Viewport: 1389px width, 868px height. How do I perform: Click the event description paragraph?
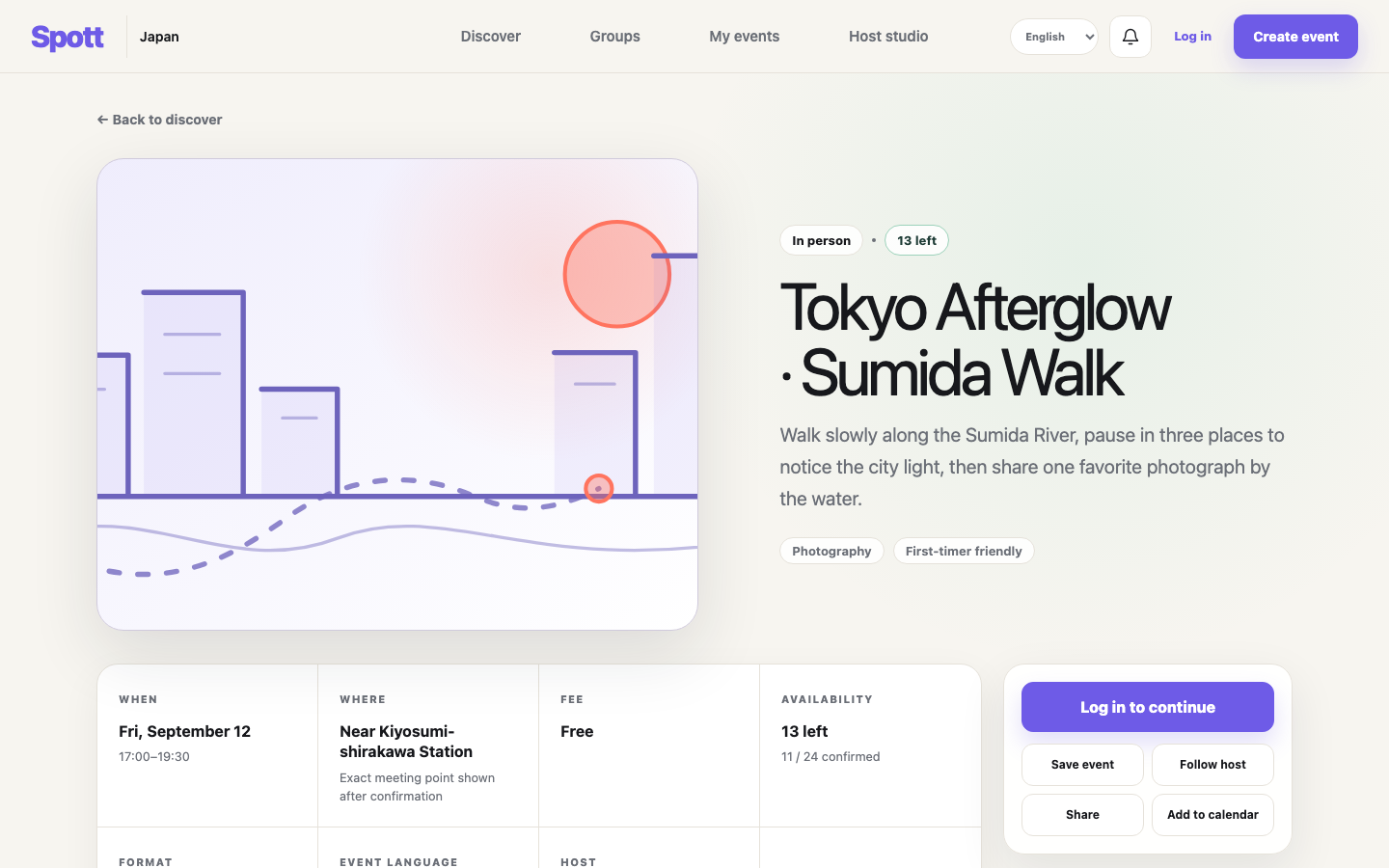click(1032, 467)
